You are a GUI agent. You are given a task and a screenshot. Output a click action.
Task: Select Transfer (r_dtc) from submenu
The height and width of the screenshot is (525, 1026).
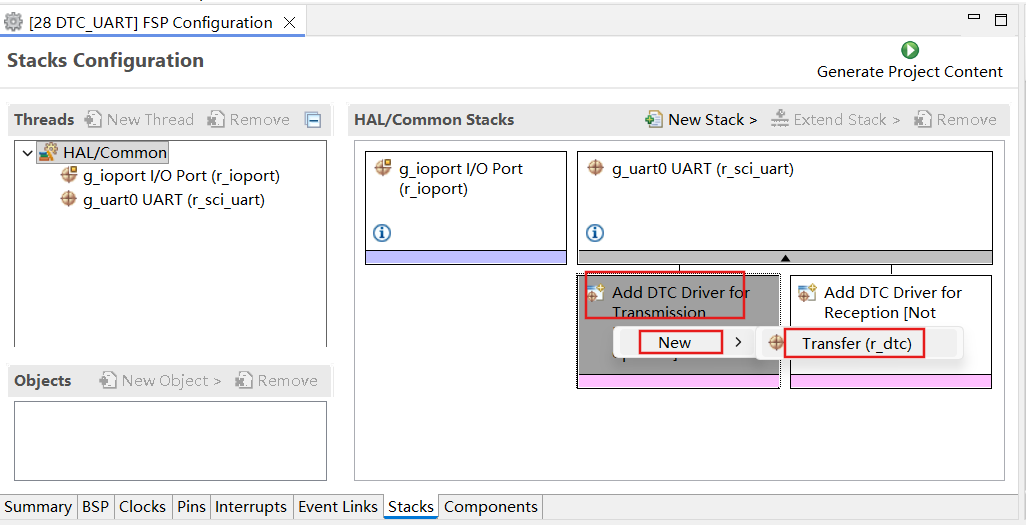click(x=857, y=343)
